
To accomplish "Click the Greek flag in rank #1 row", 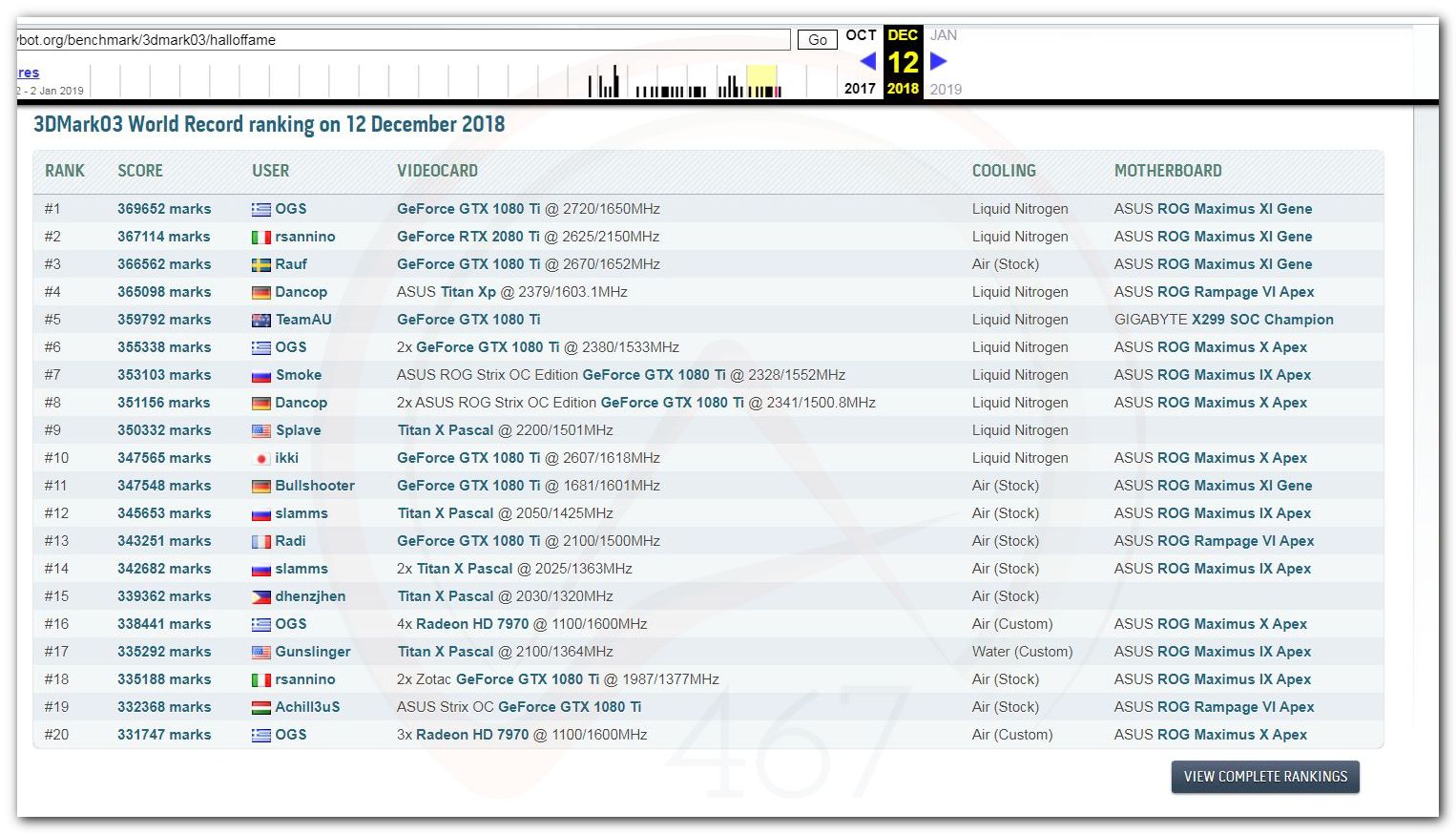I will [x=261, y=209].
